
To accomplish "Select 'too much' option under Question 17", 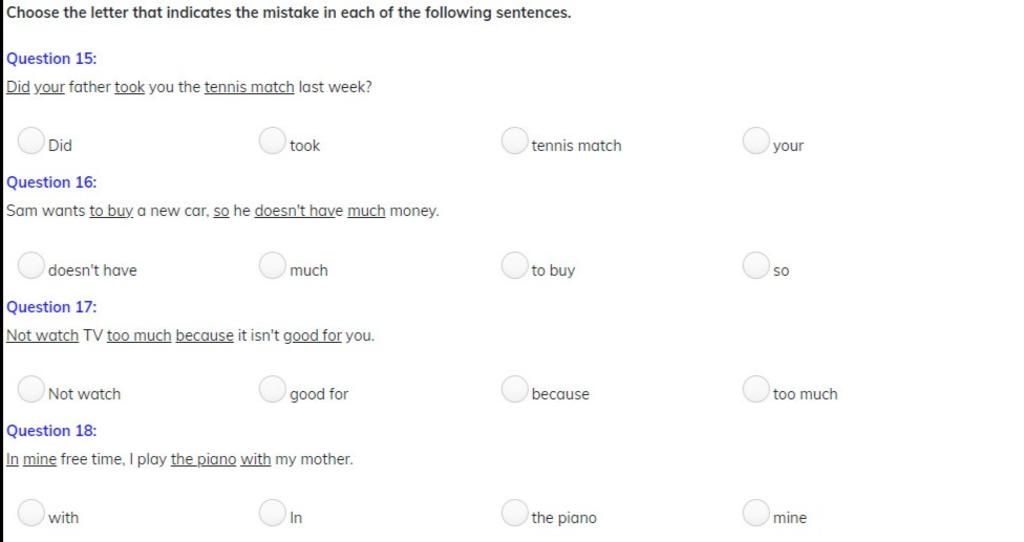I will (x=756, y=390).
